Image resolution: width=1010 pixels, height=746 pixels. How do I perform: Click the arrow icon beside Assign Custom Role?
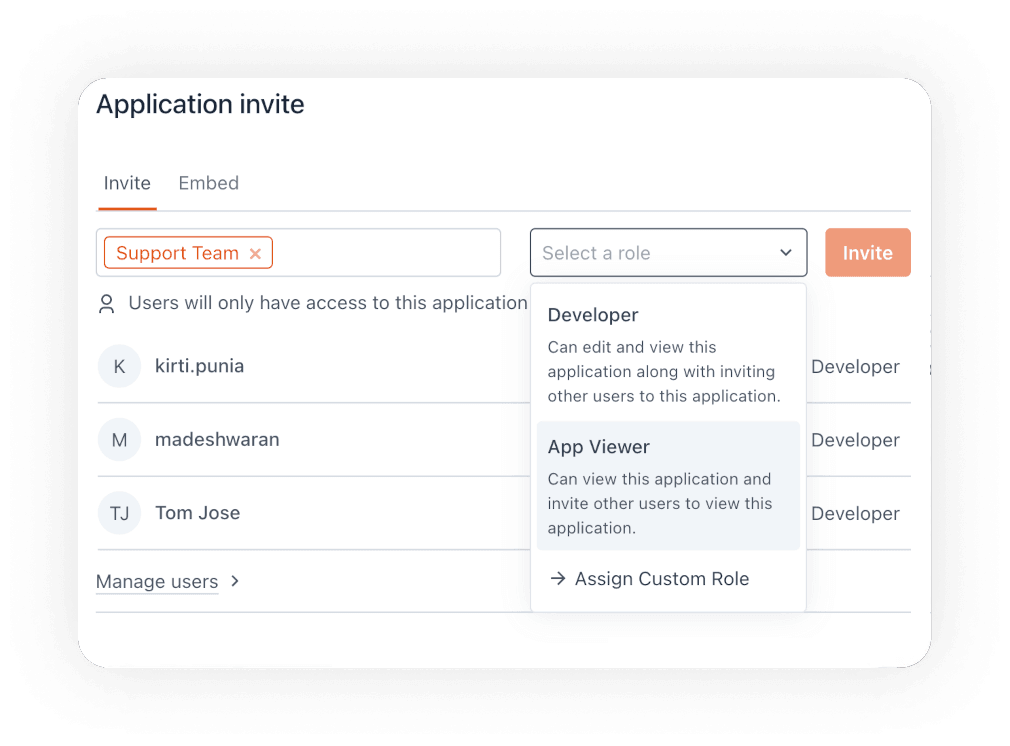[558, 579]
